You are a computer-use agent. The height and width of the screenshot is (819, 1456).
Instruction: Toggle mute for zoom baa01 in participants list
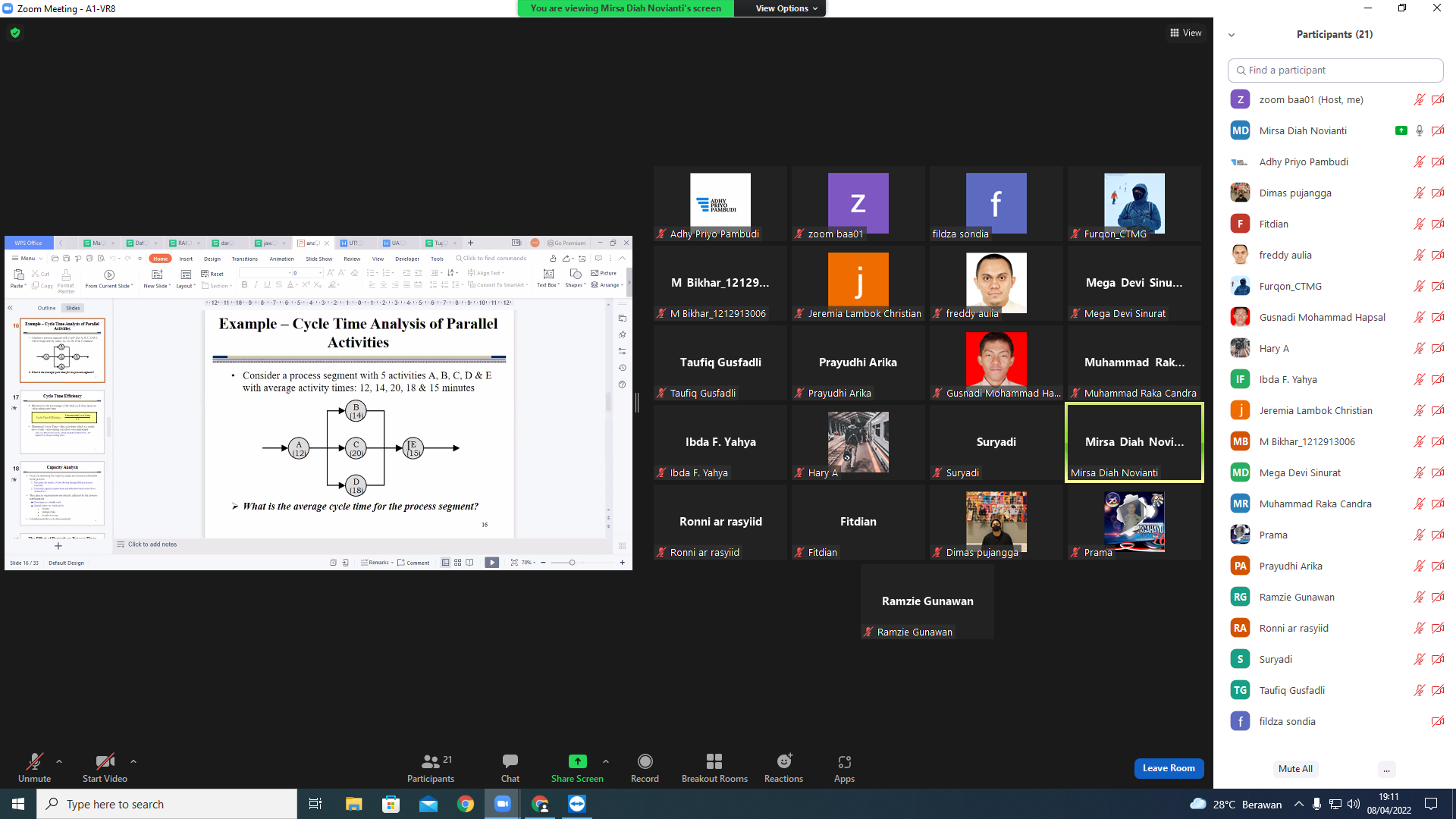1419,99
